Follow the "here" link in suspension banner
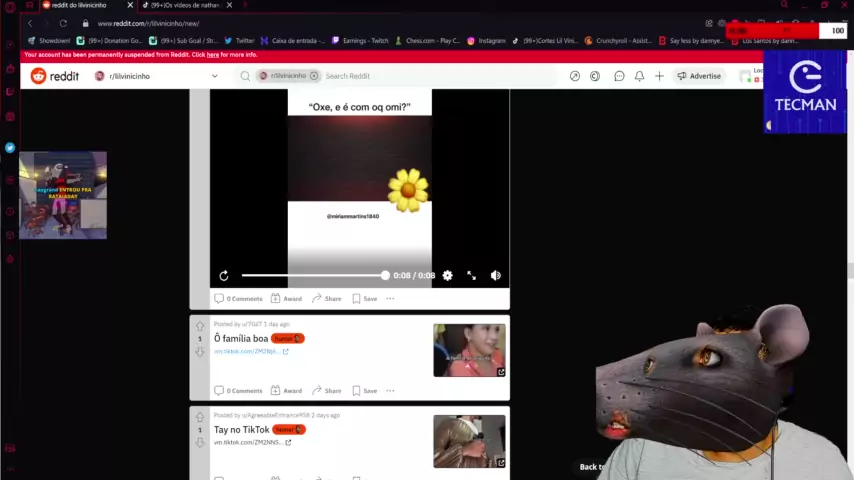Viewport: 854px width, 480px height. 212,55
